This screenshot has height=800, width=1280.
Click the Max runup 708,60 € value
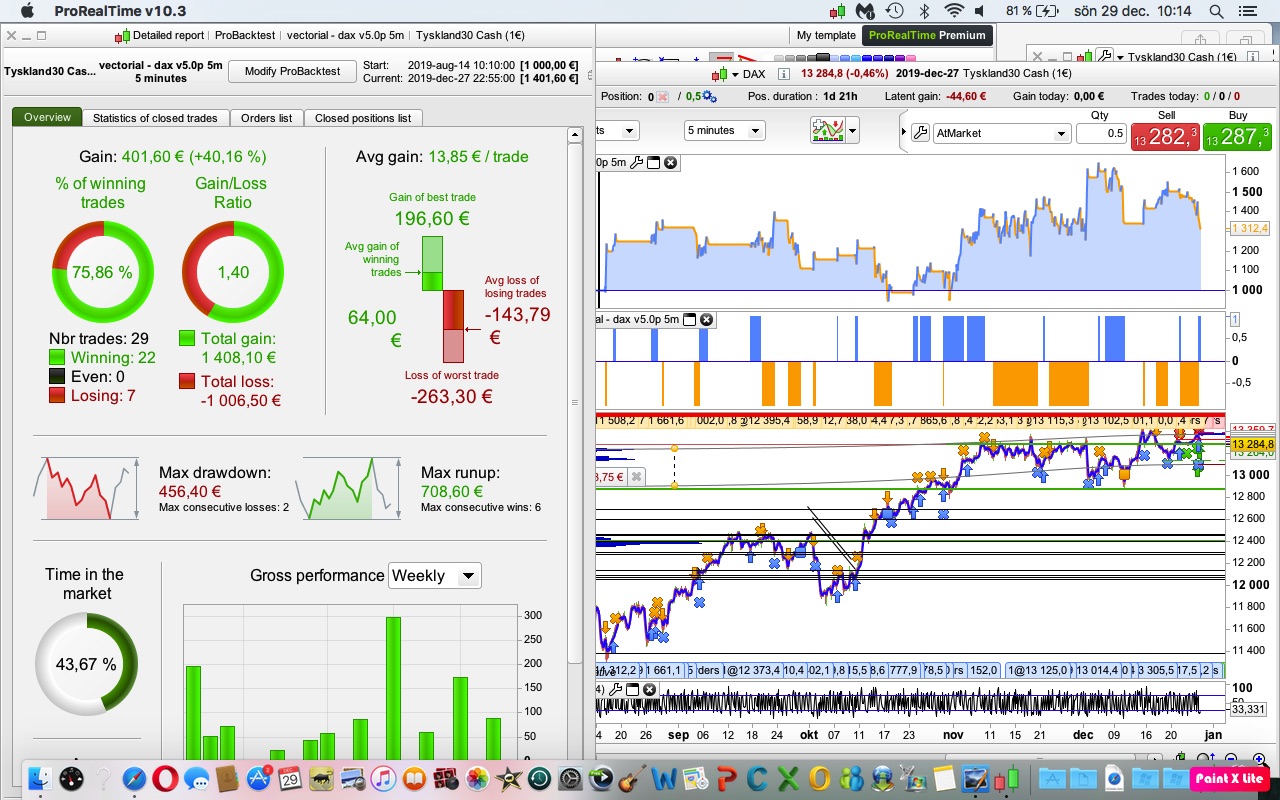pyautogui.click(x=452, y=491)
